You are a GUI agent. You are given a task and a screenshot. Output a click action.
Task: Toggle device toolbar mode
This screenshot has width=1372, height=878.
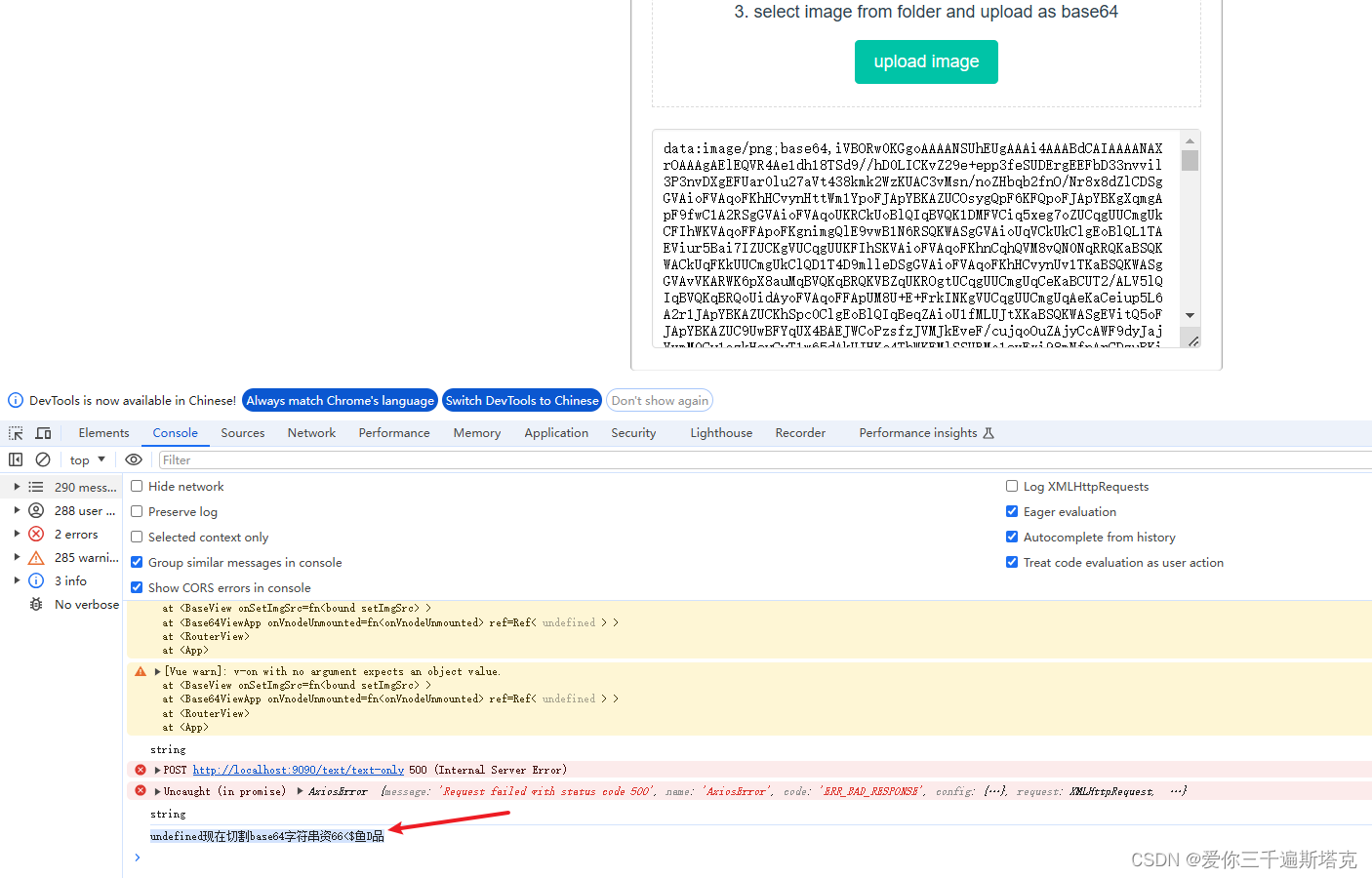43,432
